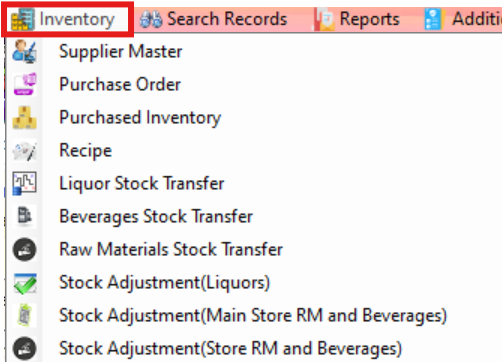The image size is (502, 362).
Task: Click the Beverages Stock Transfer icon
Action: (24, 216)
